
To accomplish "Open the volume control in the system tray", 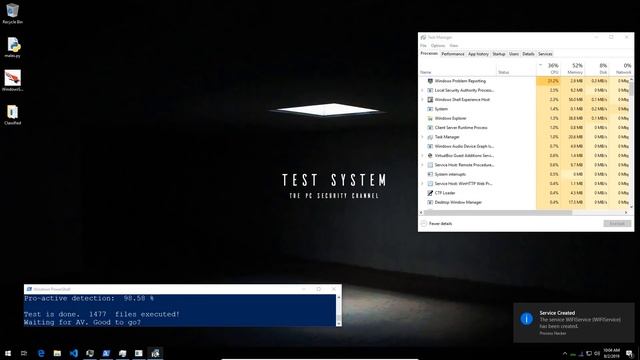I will click(597, 353).
